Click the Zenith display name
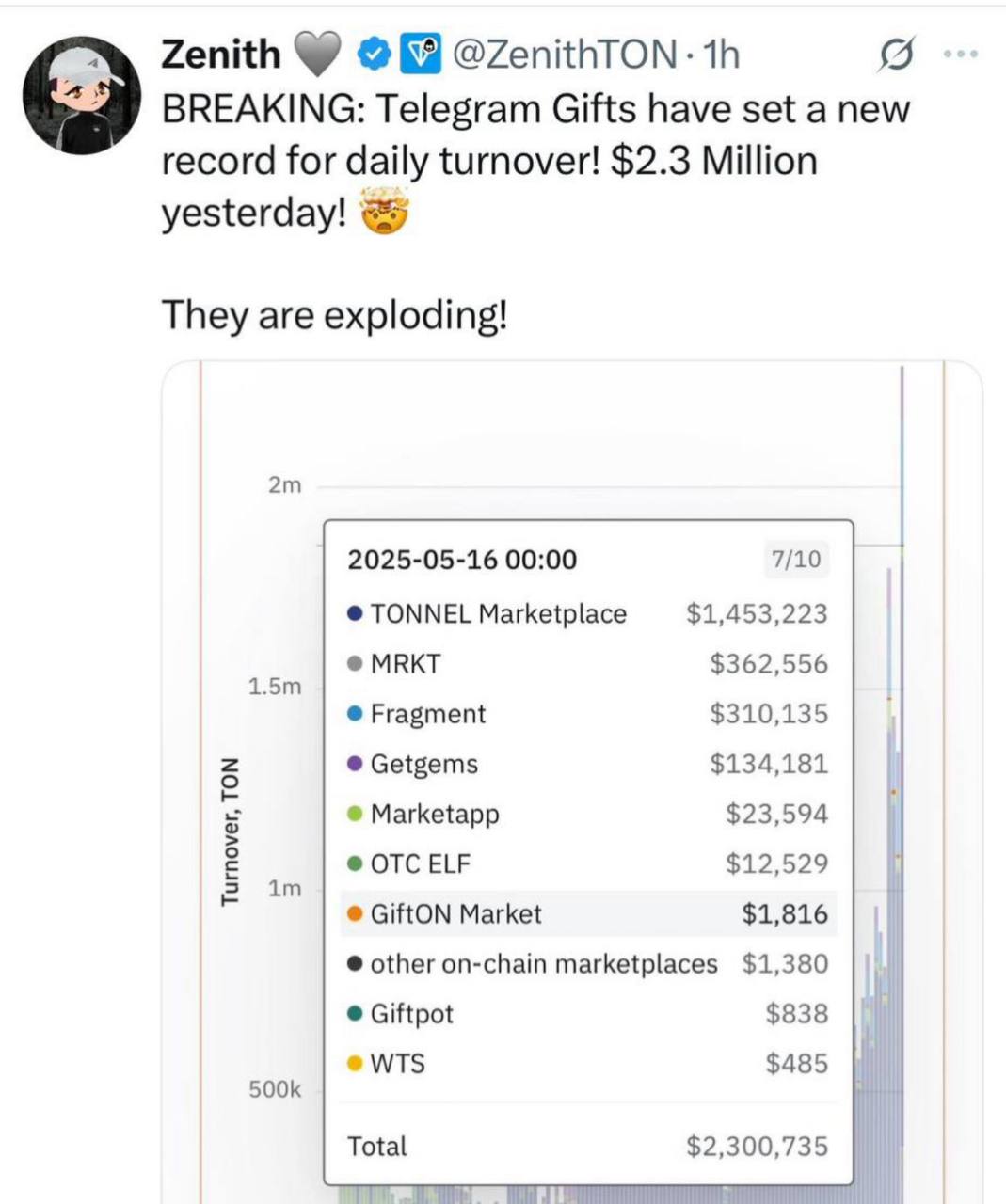This screenshot has width=1006, height=1204. pos(221,54)
